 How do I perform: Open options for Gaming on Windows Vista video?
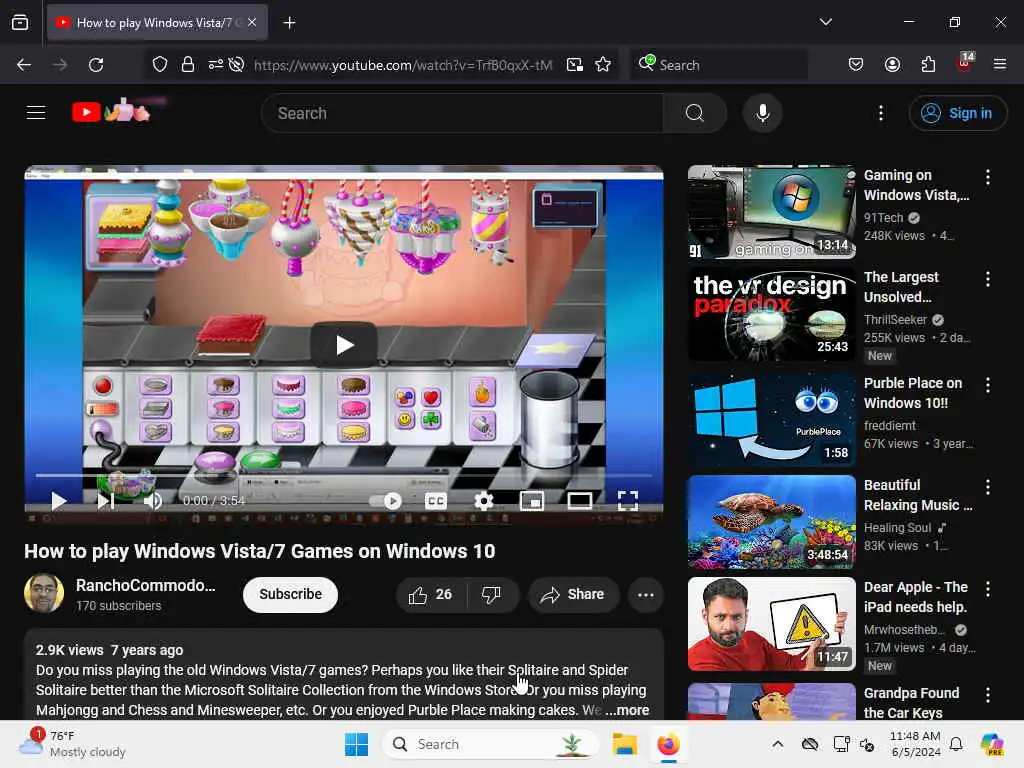(987, 176)
